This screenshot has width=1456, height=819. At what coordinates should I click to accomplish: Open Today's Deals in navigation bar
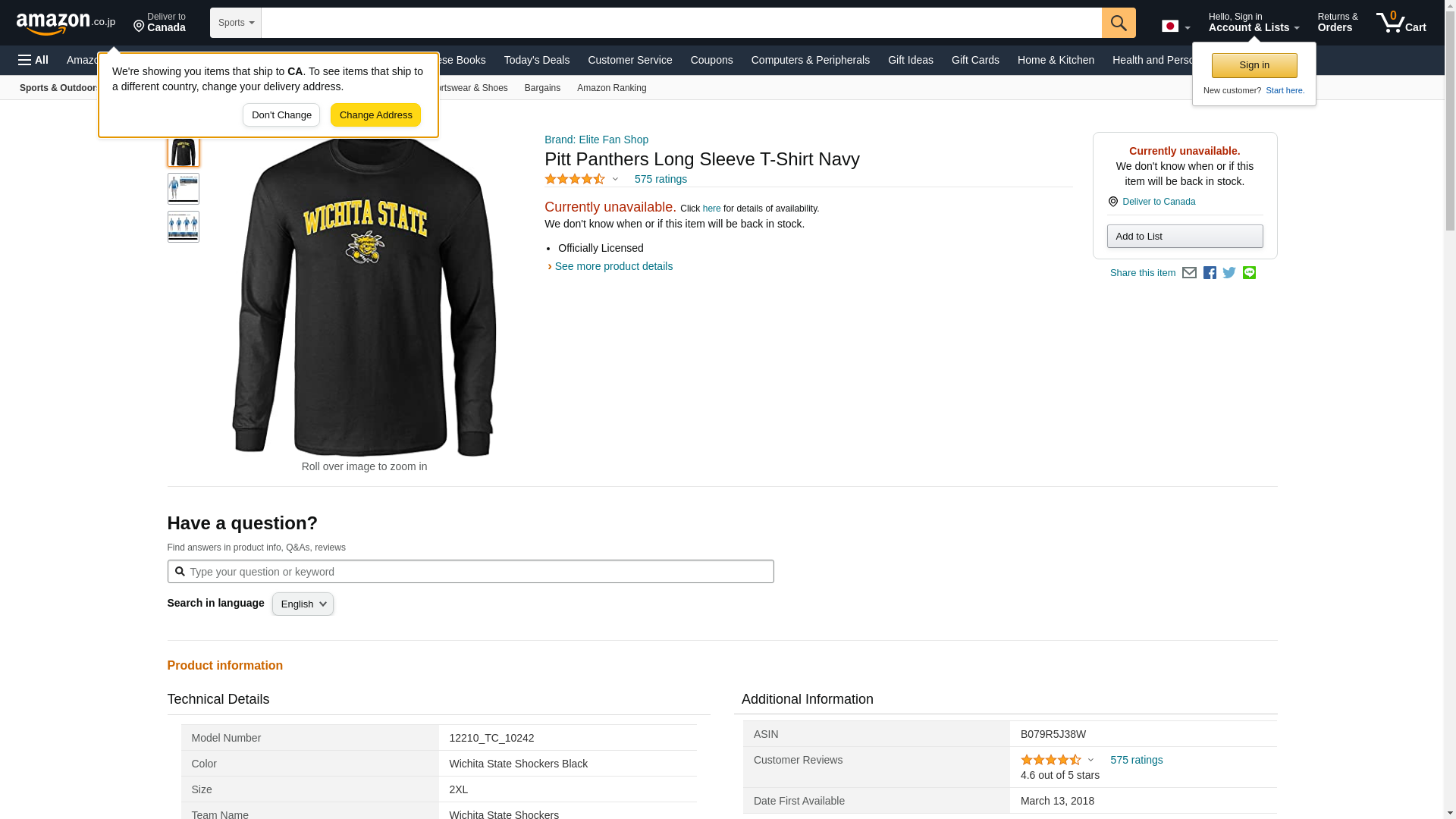(536, 60)
